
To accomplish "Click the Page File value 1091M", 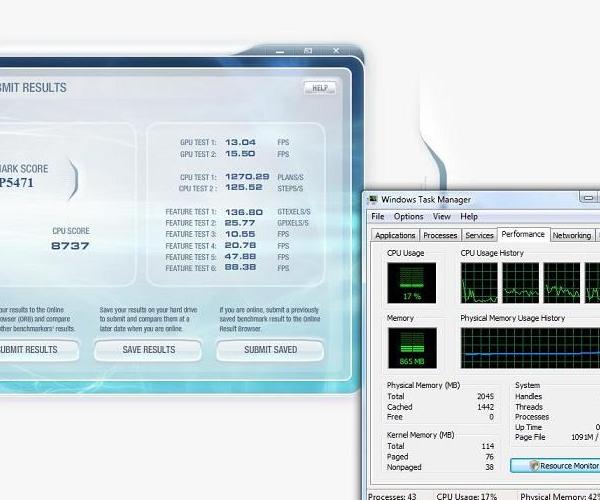I will coord(582,437).
